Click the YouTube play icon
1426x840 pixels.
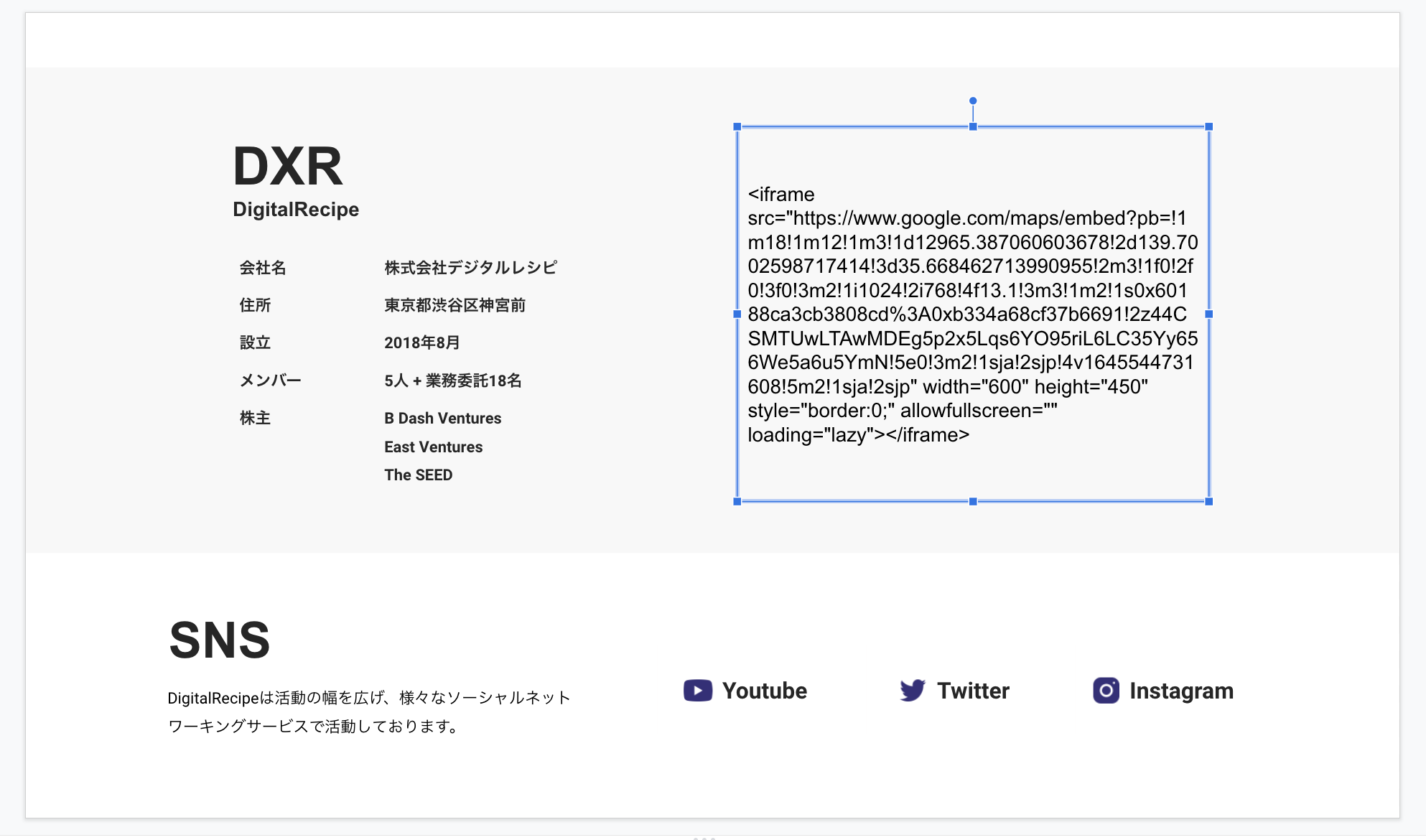click(x=697, y=691)
